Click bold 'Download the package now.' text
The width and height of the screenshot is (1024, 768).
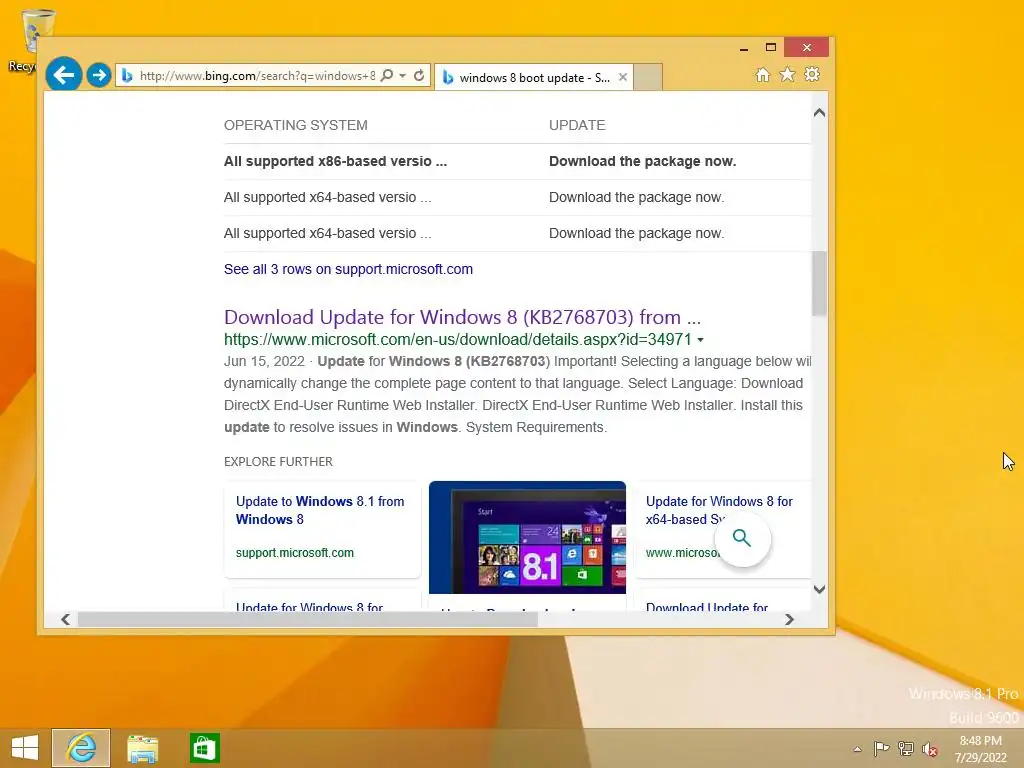pyautogui.click(x=642, y=161)
